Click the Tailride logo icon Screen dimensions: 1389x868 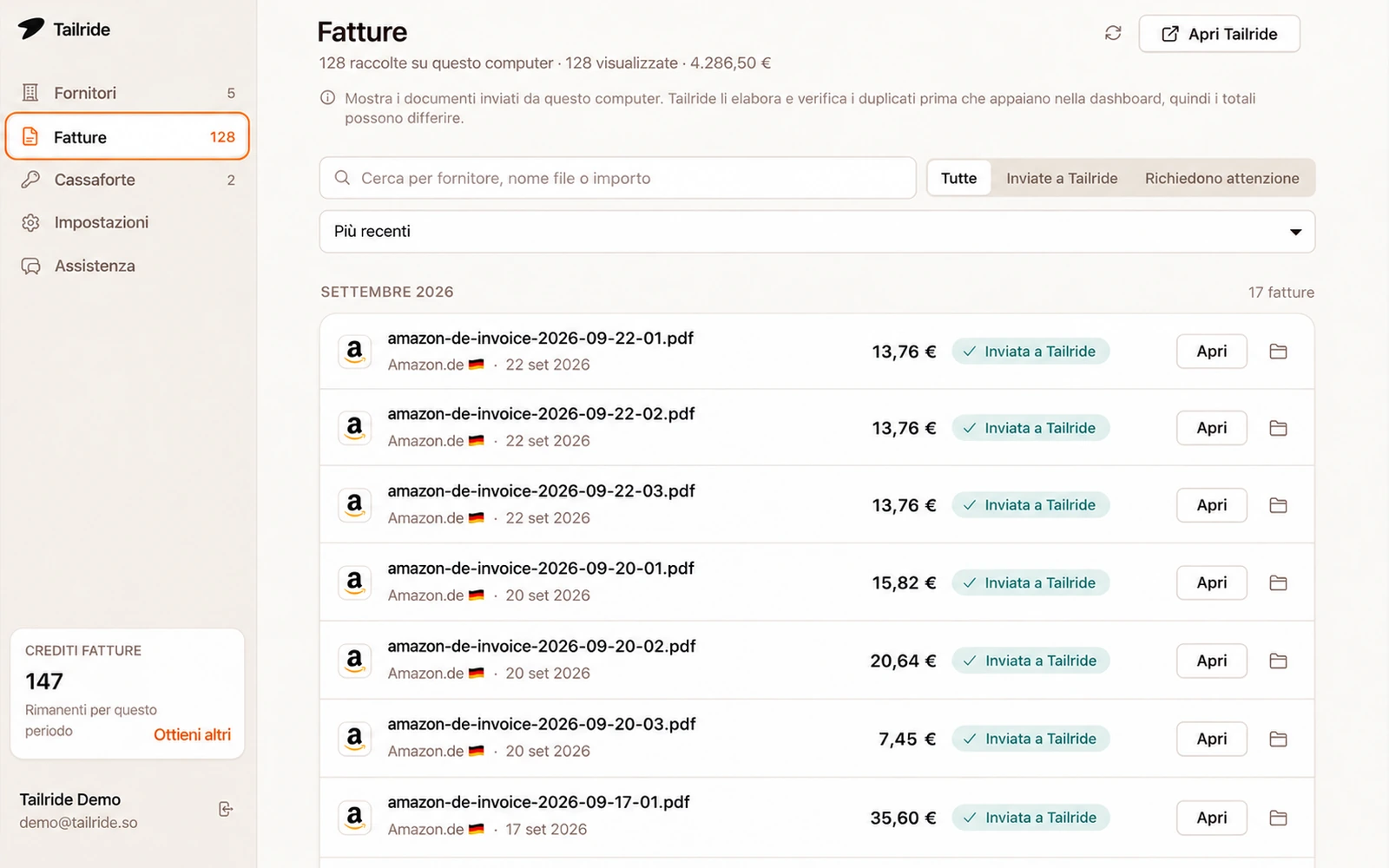[x=31, y=29]
